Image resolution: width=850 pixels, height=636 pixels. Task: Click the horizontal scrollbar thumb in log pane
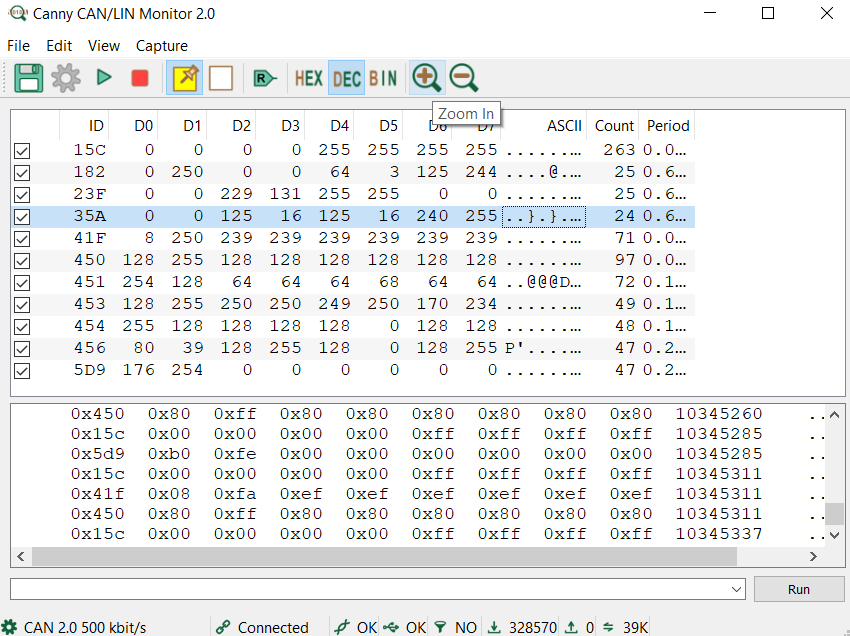tap(384, 556)
